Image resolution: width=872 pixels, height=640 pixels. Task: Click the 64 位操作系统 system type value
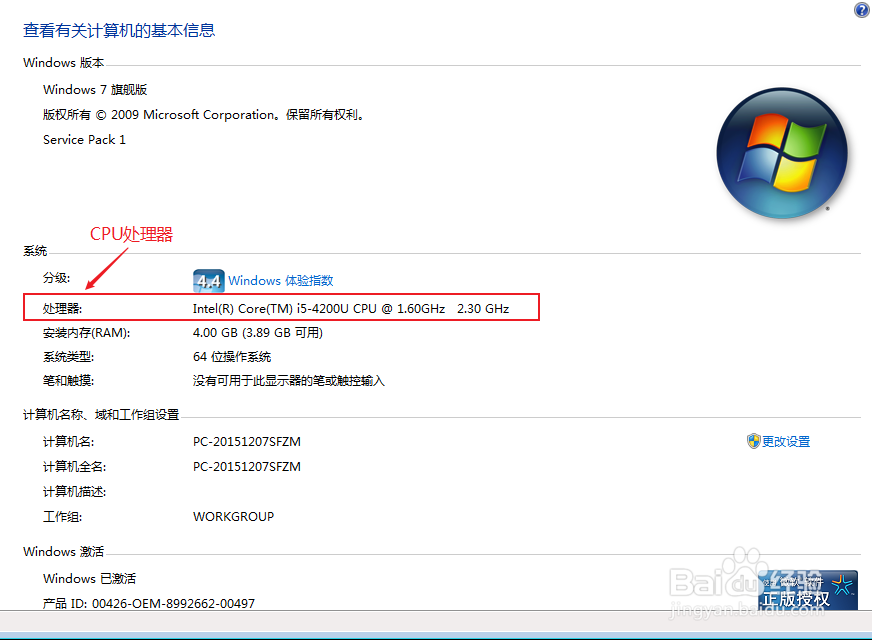pos(232,356)
